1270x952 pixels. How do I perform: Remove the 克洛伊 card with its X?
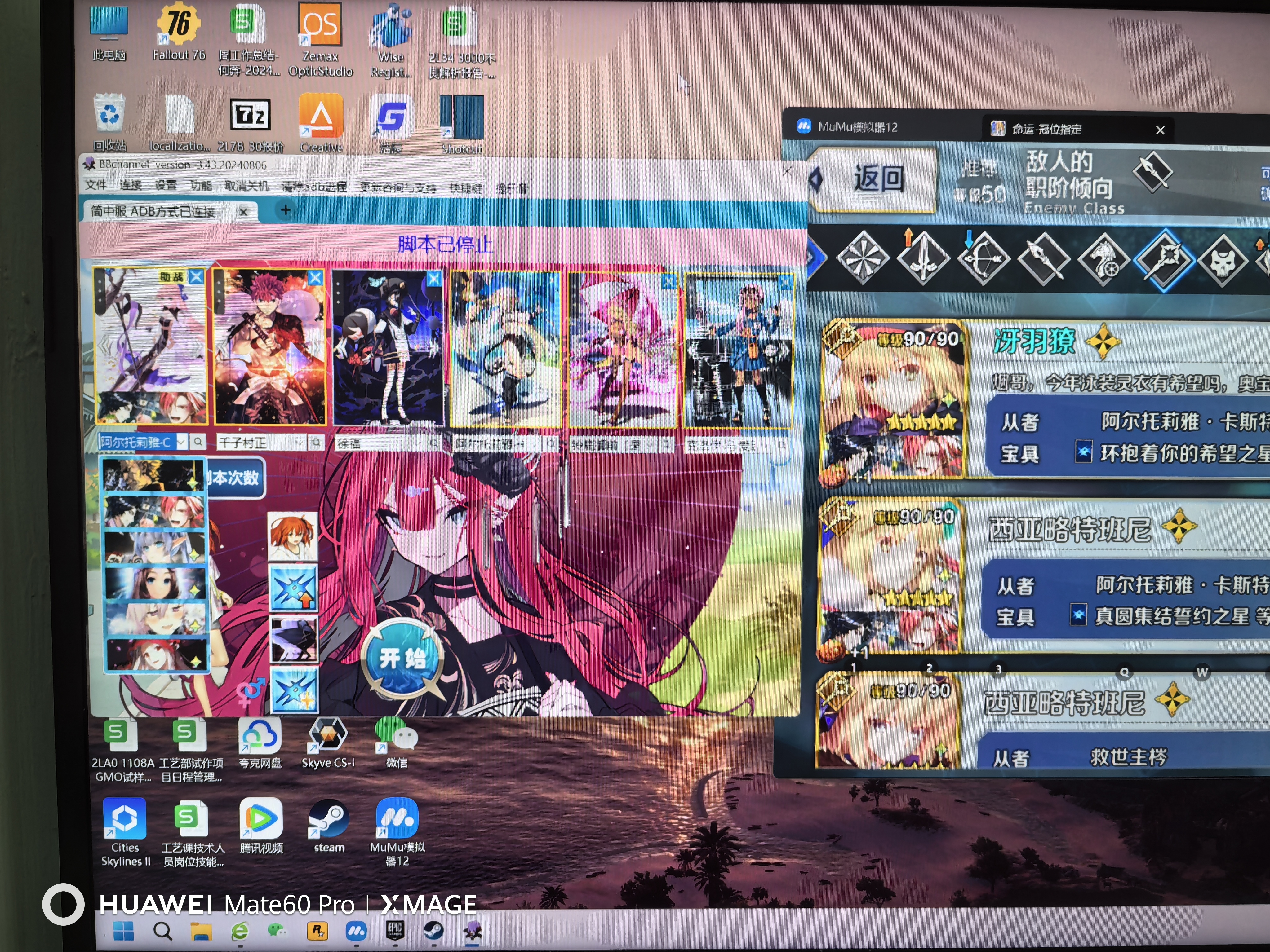785,282
